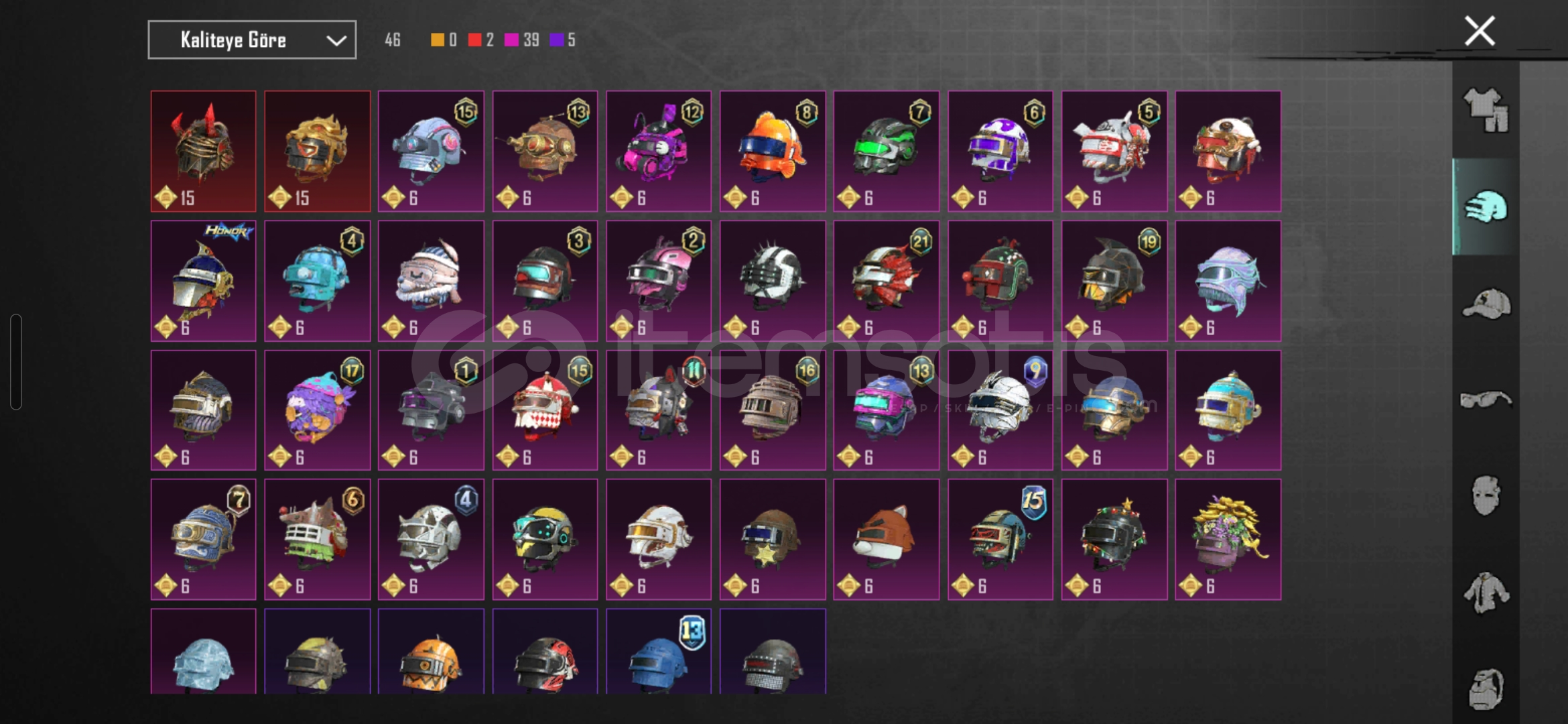This screenshot has width=1568, height=724.
Task: Select the red horned samurai helmet
Action: click(x=204, y=152)
